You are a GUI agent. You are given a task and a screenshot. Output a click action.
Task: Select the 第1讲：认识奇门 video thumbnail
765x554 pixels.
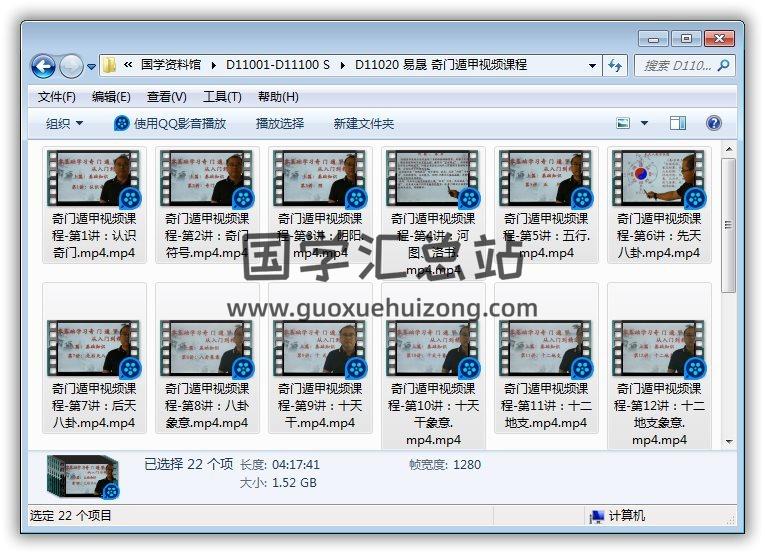(95, 179)
